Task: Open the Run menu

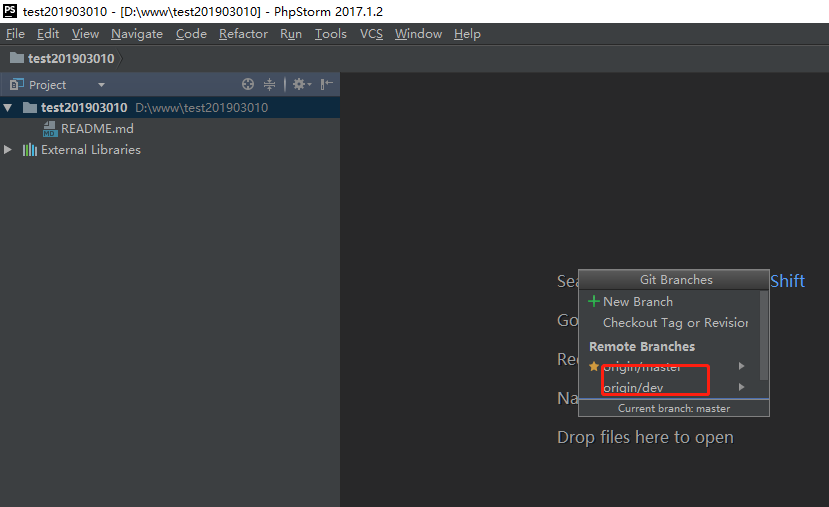Action: 291,34
